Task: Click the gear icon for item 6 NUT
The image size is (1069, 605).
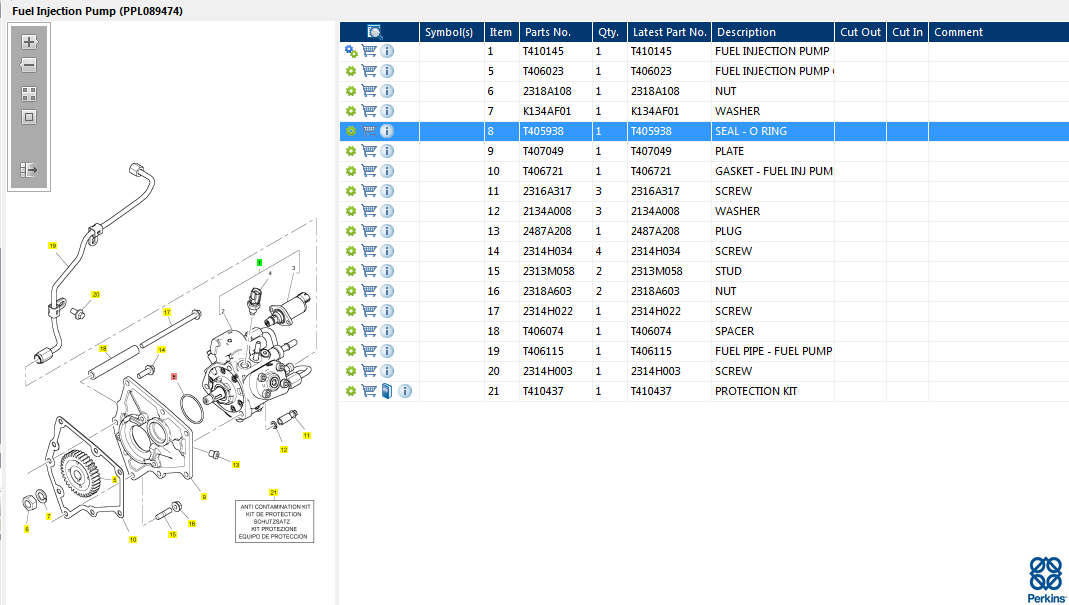Action: (350, 91)
